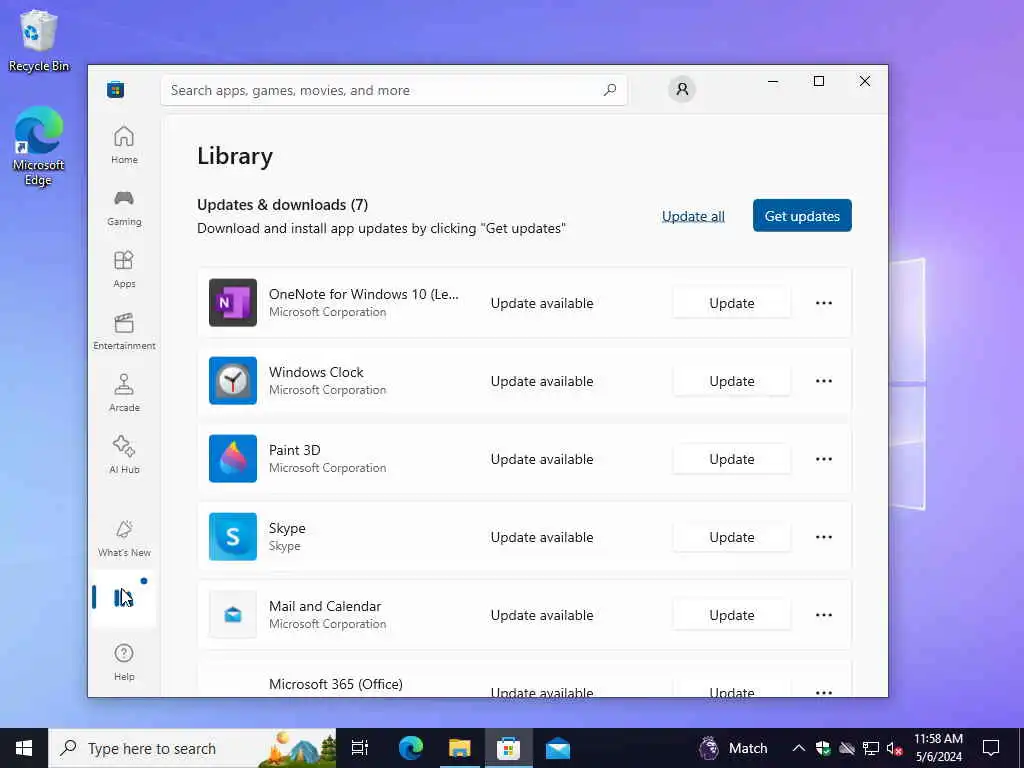Open the Windows Start menu
This screenshot has width=1024, height=768.
click(24, 748)
